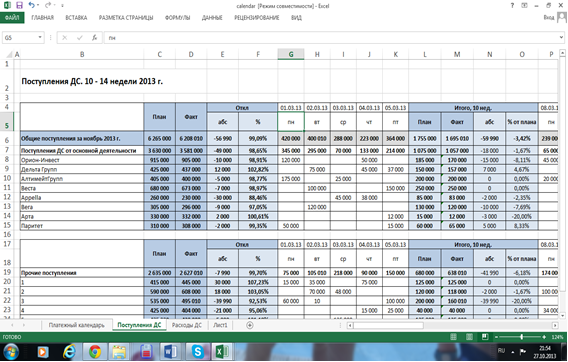Screen dimensions: 568x362
Task: Click the cell Орион-Инвест
Action: click(82, 160)
